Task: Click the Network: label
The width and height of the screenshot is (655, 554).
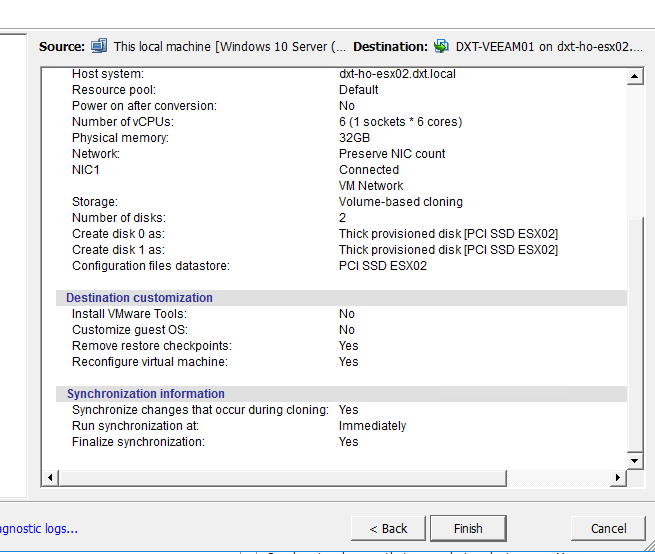Action: (96, 154)
